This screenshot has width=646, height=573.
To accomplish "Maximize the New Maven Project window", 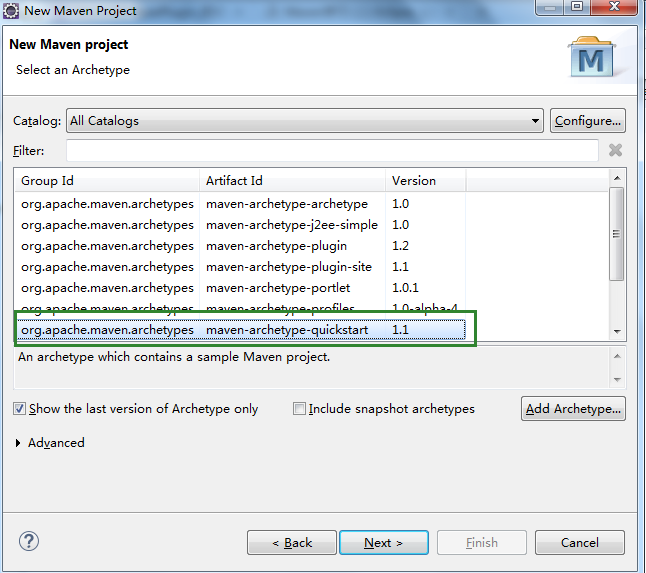I will (x=577, y=7).
